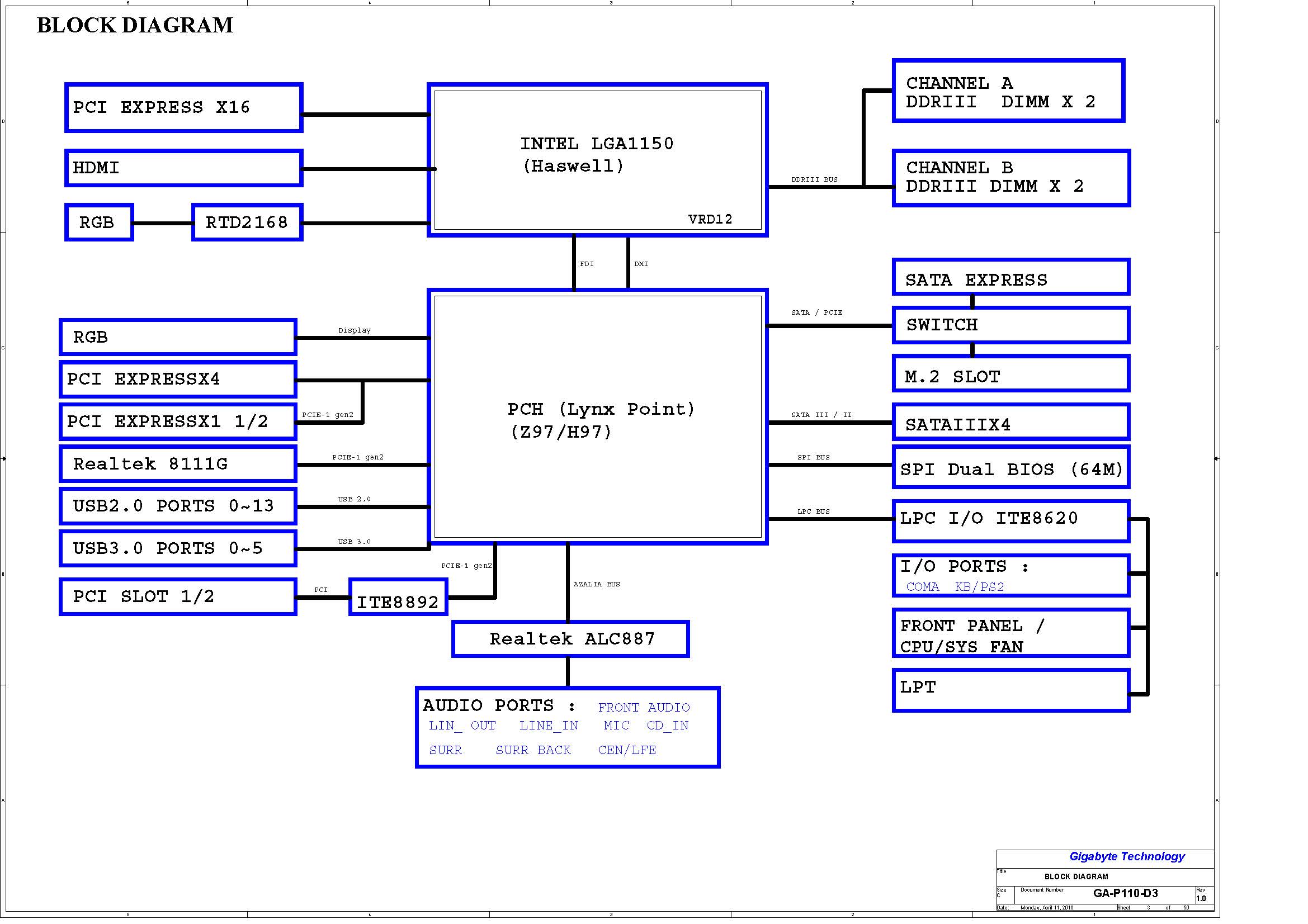Select the PCH Lynx Point block

(x=598, y=416)
